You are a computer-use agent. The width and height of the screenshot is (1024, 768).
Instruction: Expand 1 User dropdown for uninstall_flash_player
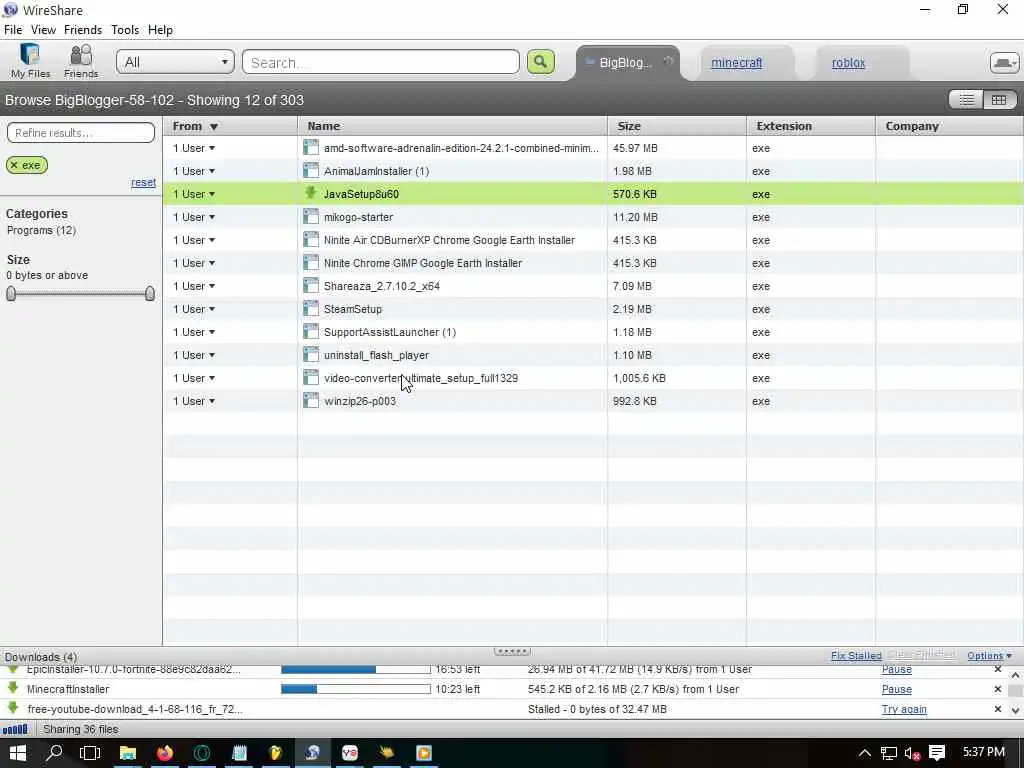pyautogui.click(x=212, y=355)
